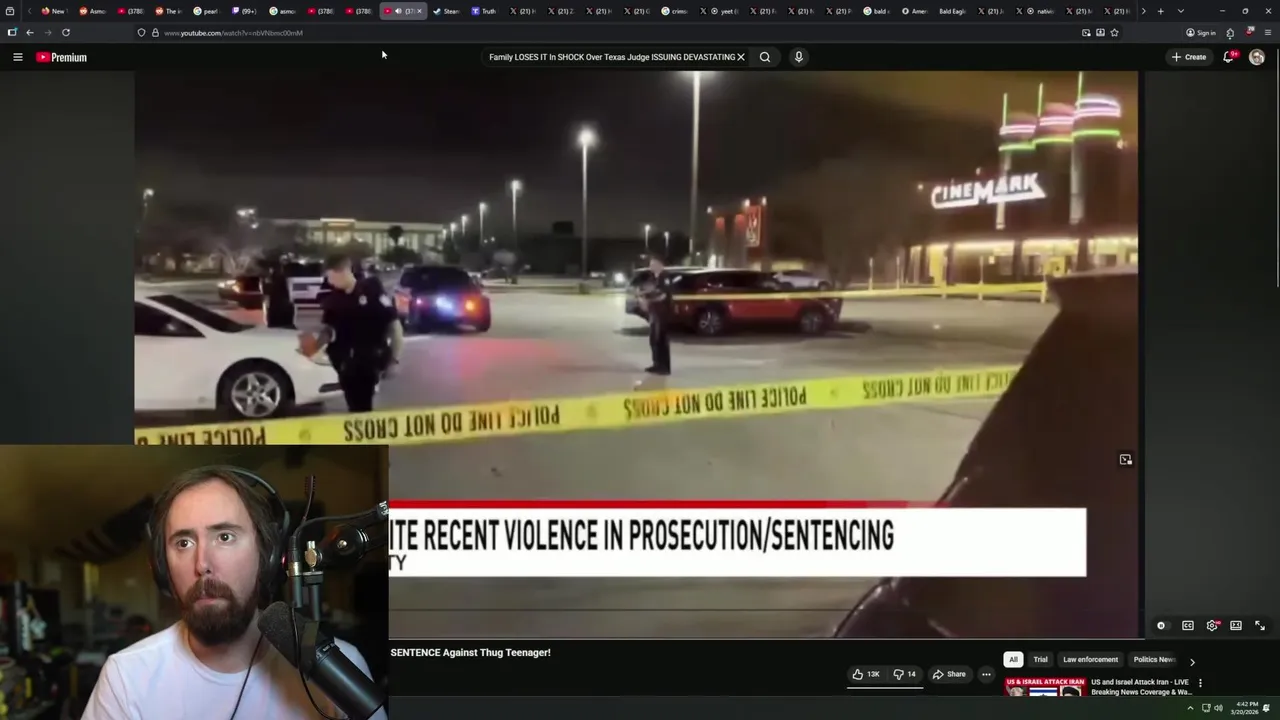1280x720 pixels.
Task: Switch to the Steam tab
Action: click(446, 11)
